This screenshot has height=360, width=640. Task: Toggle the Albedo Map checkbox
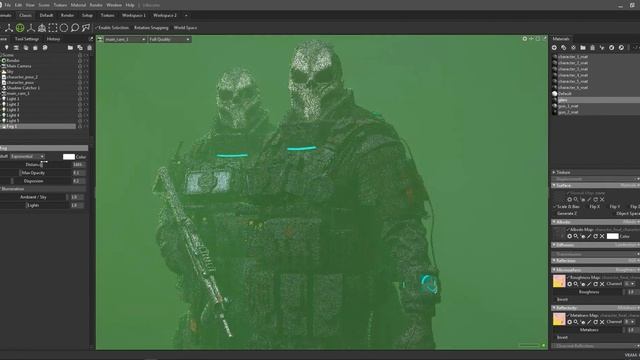pyautogui.click(x=568, y=230)
